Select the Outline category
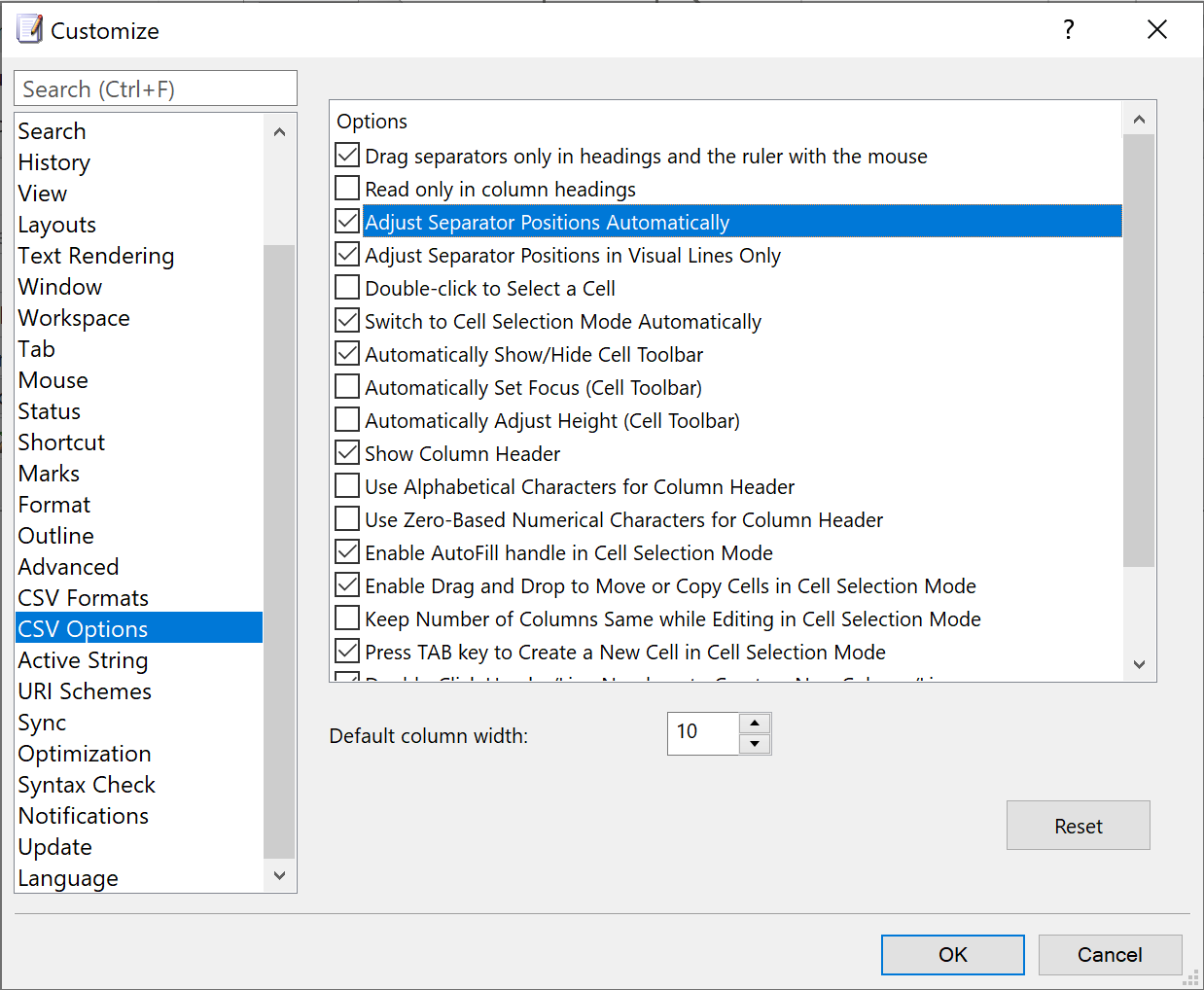Screen dimensions: 1204x990 pos(139,535)
